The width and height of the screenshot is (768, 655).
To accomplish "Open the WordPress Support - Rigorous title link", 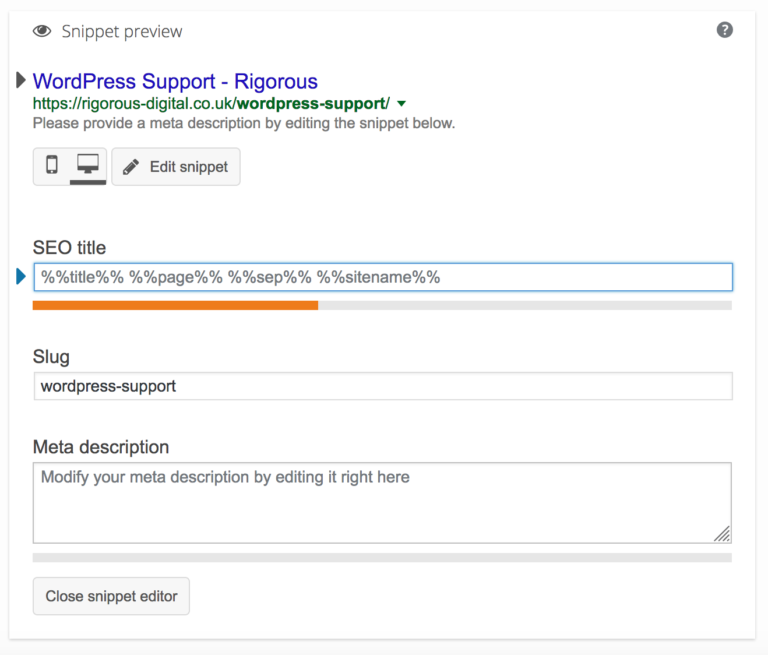I will point(175,81).
